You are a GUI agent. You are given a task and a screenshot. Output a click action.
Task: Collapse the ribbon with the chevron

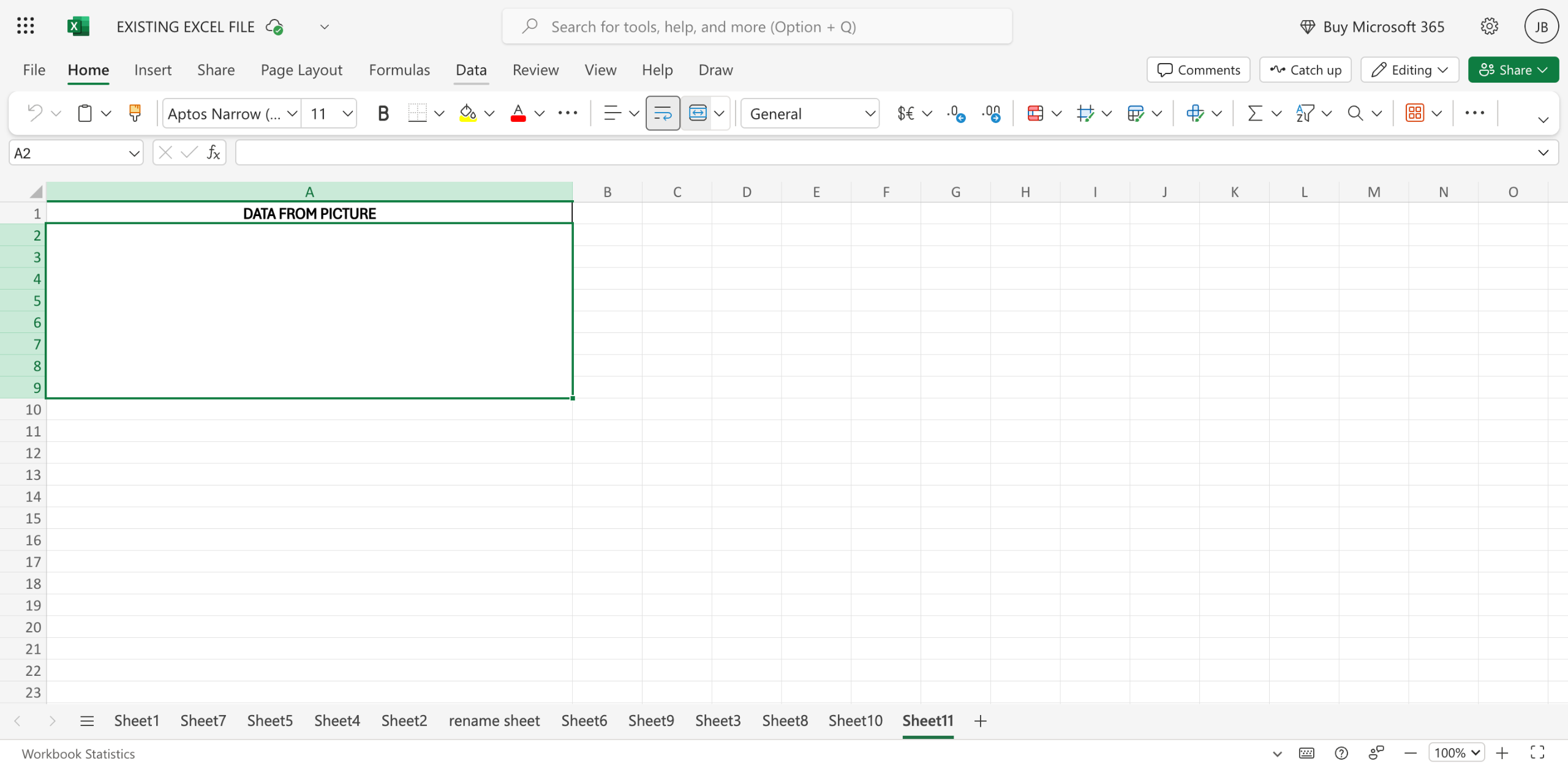click(1543, 119)
